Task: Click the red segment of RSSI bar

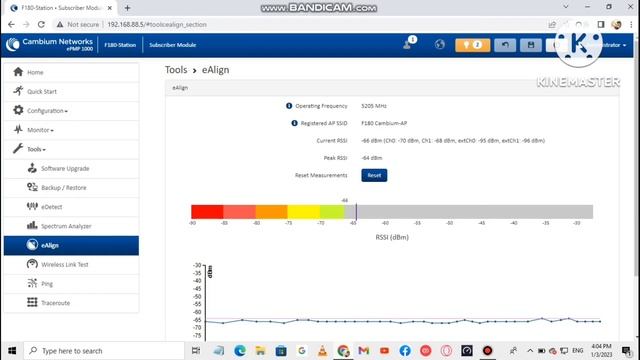Action: coord(207,212)
